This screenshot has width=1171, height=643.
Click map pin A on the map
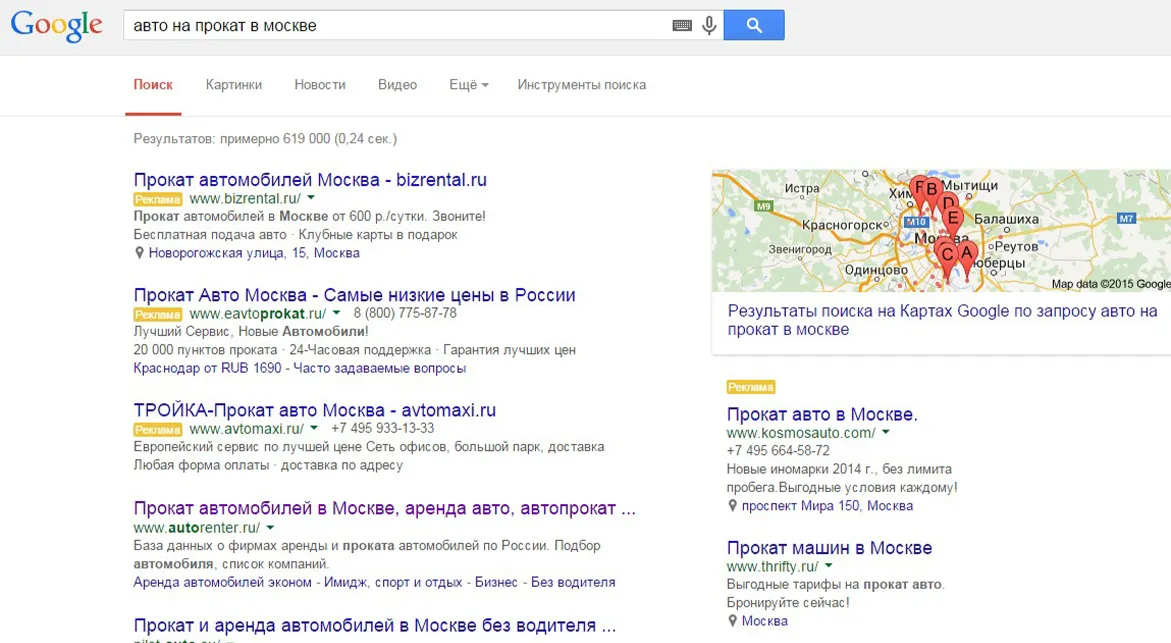(966, 258)
